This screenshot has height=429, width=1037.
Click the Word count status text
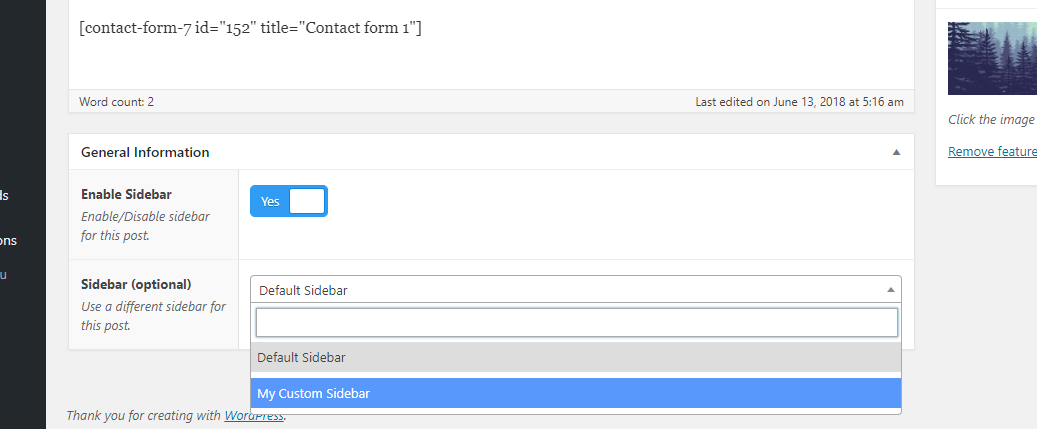[x=117, y=102]
